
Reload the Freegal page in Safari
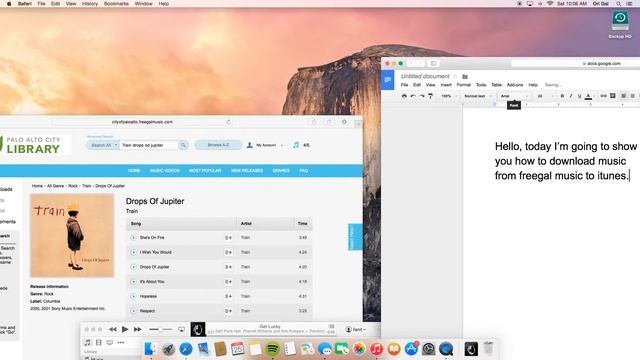[x=229, y=122]
